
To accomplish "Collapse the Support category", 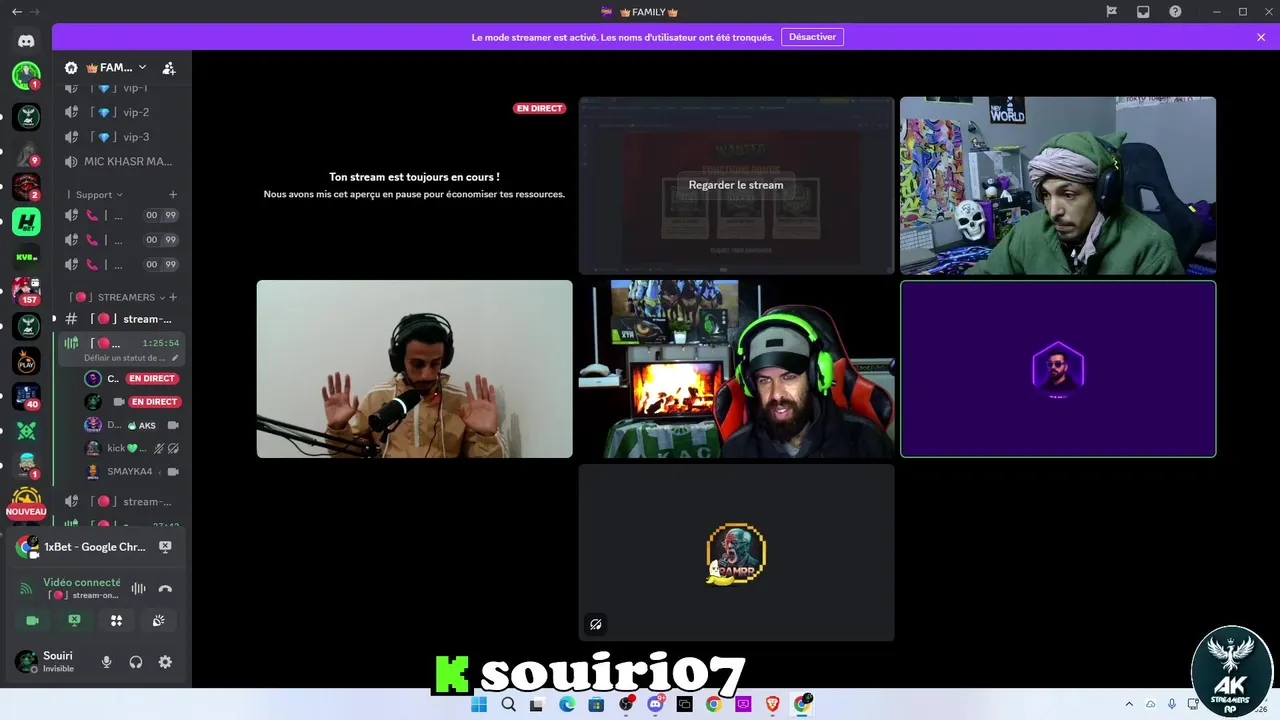I will pos(99,195).
